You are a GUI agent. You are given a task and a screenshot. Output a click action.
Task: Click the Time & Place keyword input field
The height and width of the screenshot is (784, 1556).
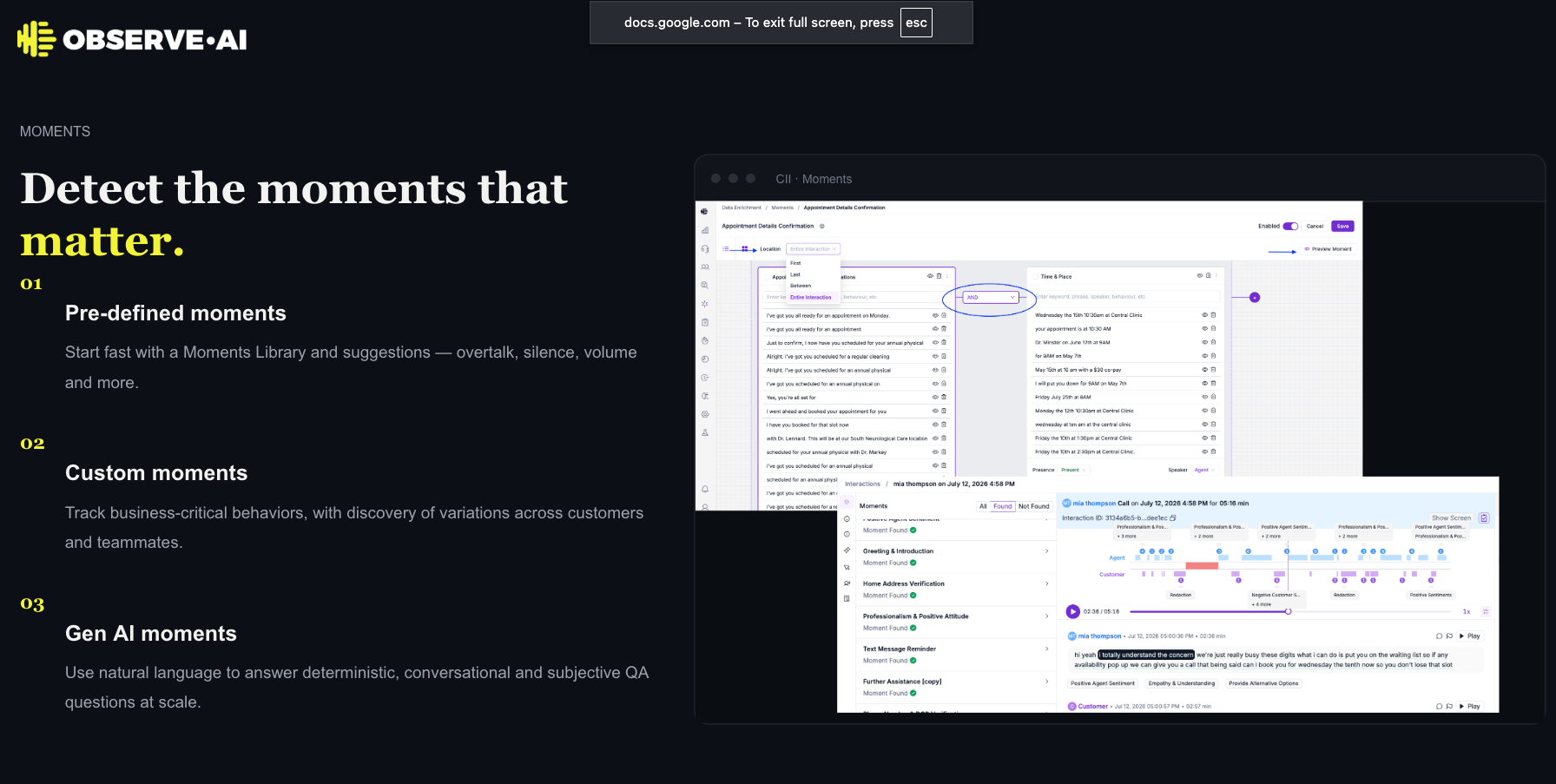tap(1124, 297)
